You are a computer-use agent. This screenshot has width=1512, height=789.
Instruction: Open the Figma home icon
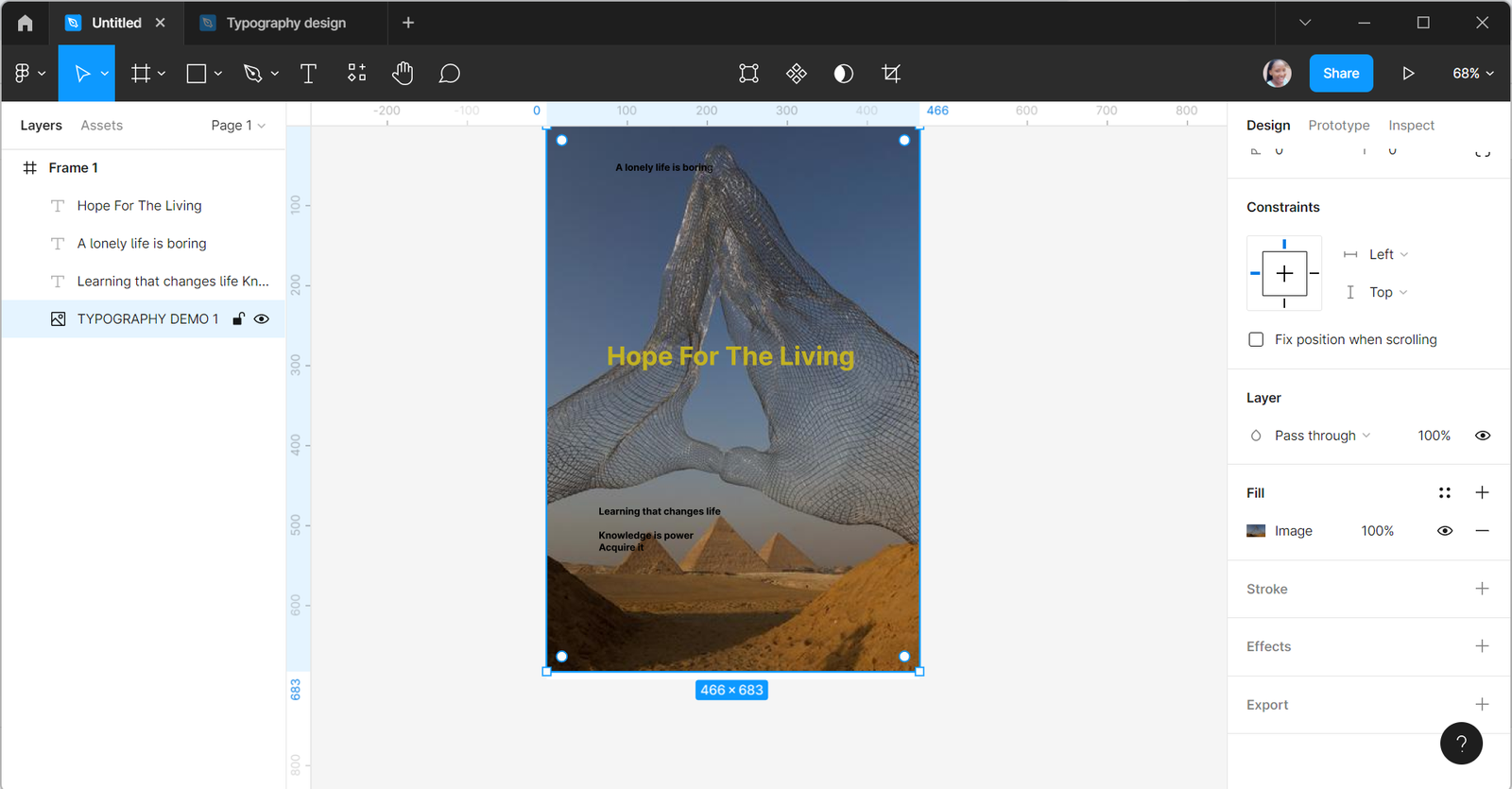tap(25, 23)
